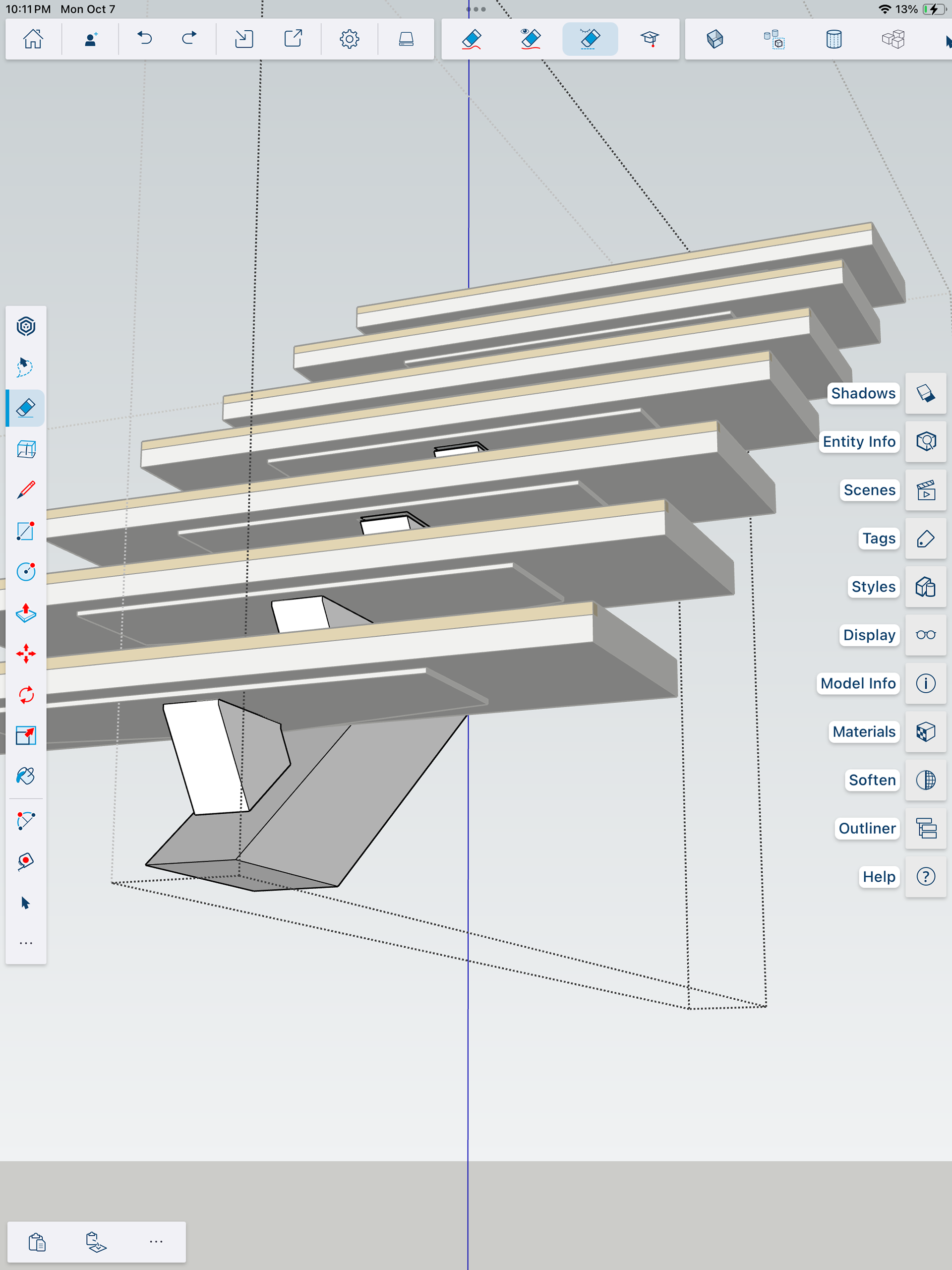
Task: Pick the Paint Bucket tool
Action: (x=26, y=776)
